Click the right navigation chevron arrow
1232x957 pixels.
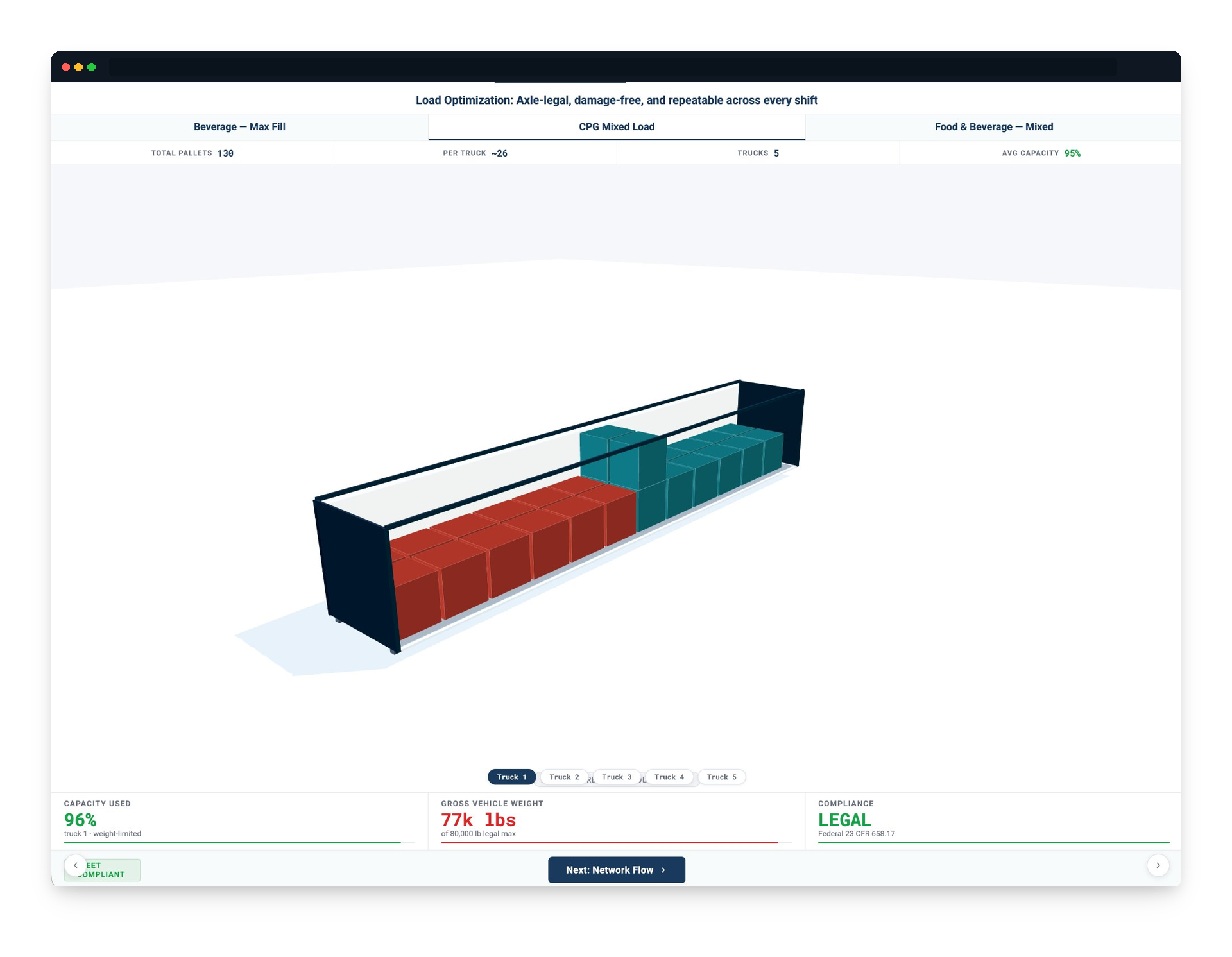point(1158,865)
